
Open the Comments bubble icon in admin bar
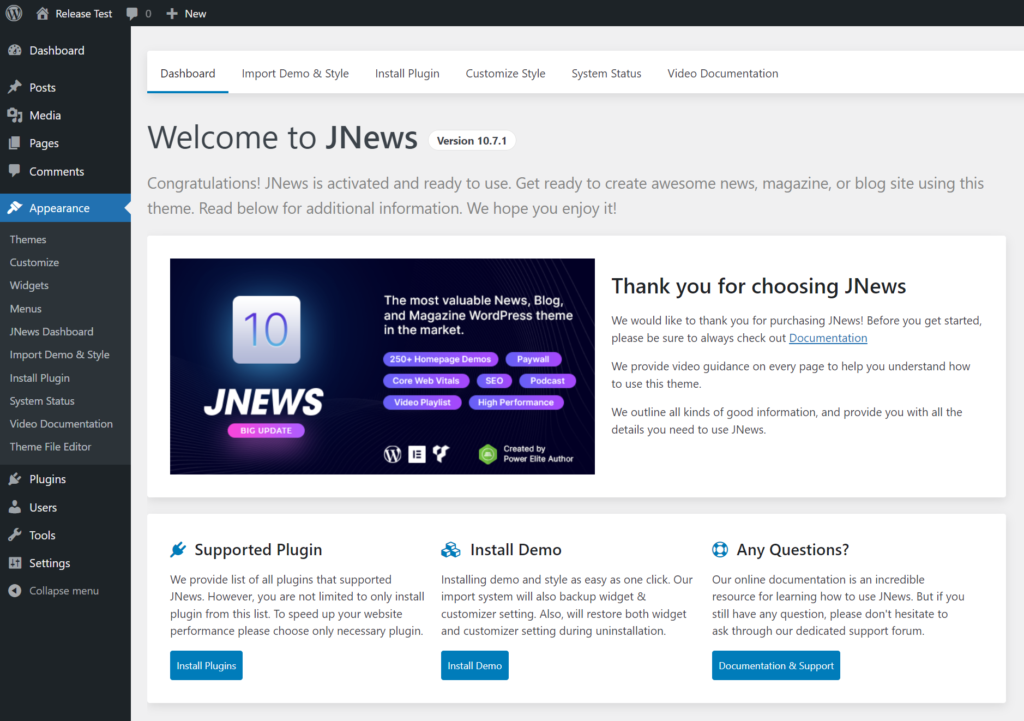coord(131,13)
